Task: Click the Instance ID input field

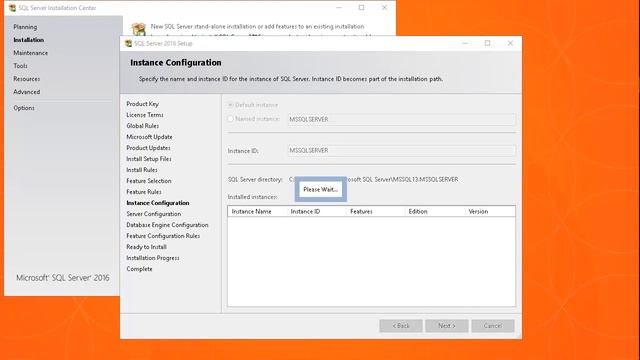Action: (401, 150)
